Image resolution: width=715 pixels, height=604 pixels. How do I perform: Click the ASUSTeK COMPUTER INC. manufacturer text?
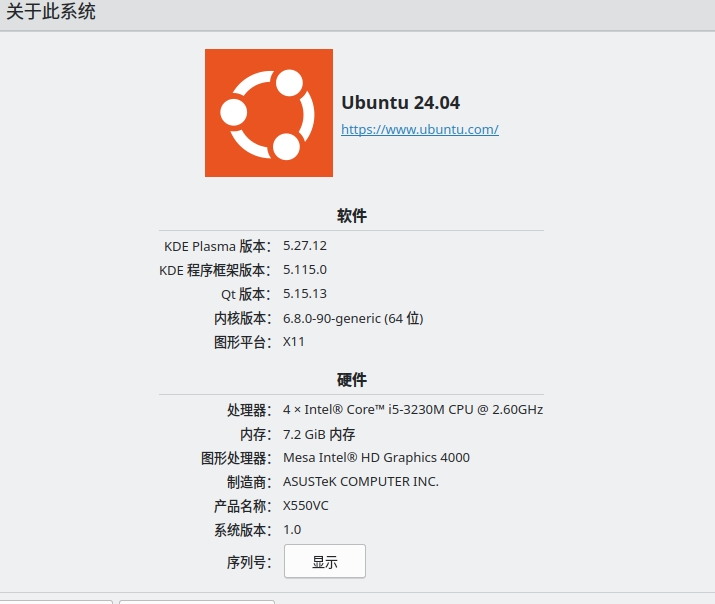(x=361, y=481)
